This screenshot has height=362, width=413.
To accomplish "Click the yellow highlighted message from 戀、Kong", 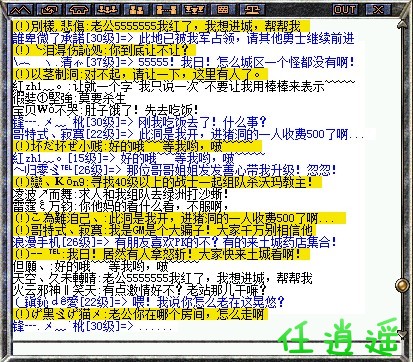I will coord(167,182).
